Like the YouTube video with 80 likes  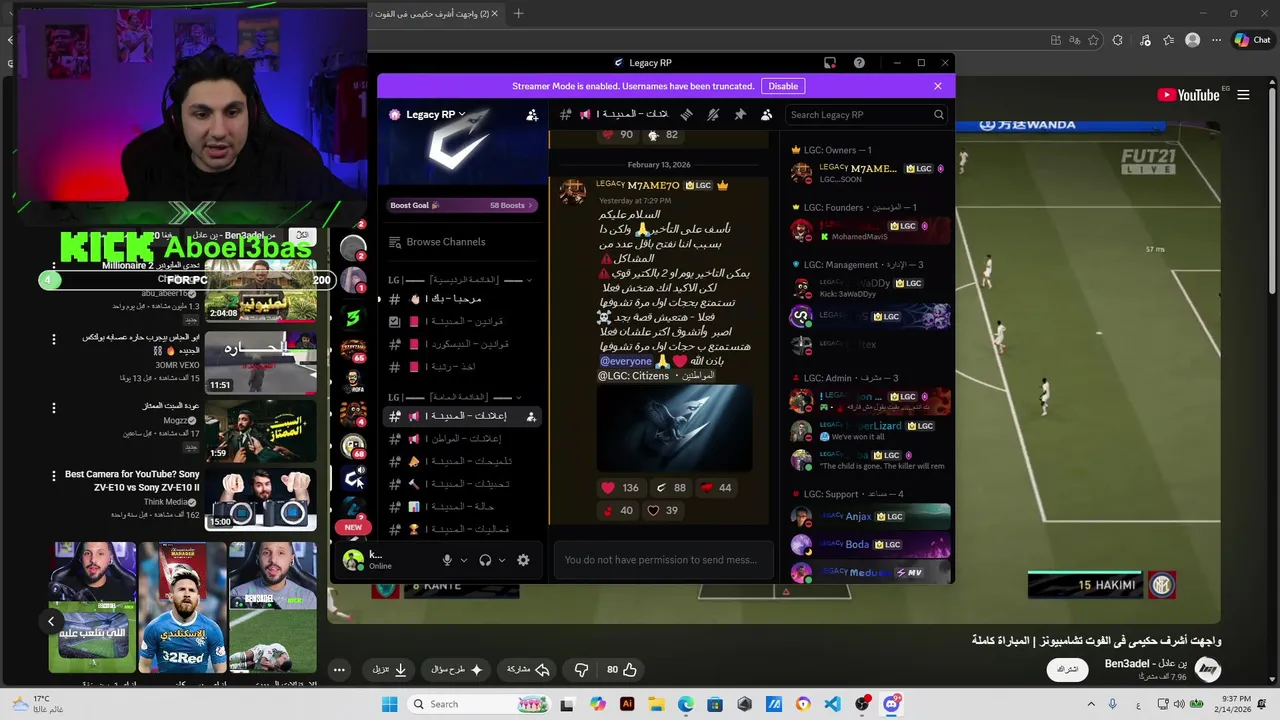(x=620, y=670)
